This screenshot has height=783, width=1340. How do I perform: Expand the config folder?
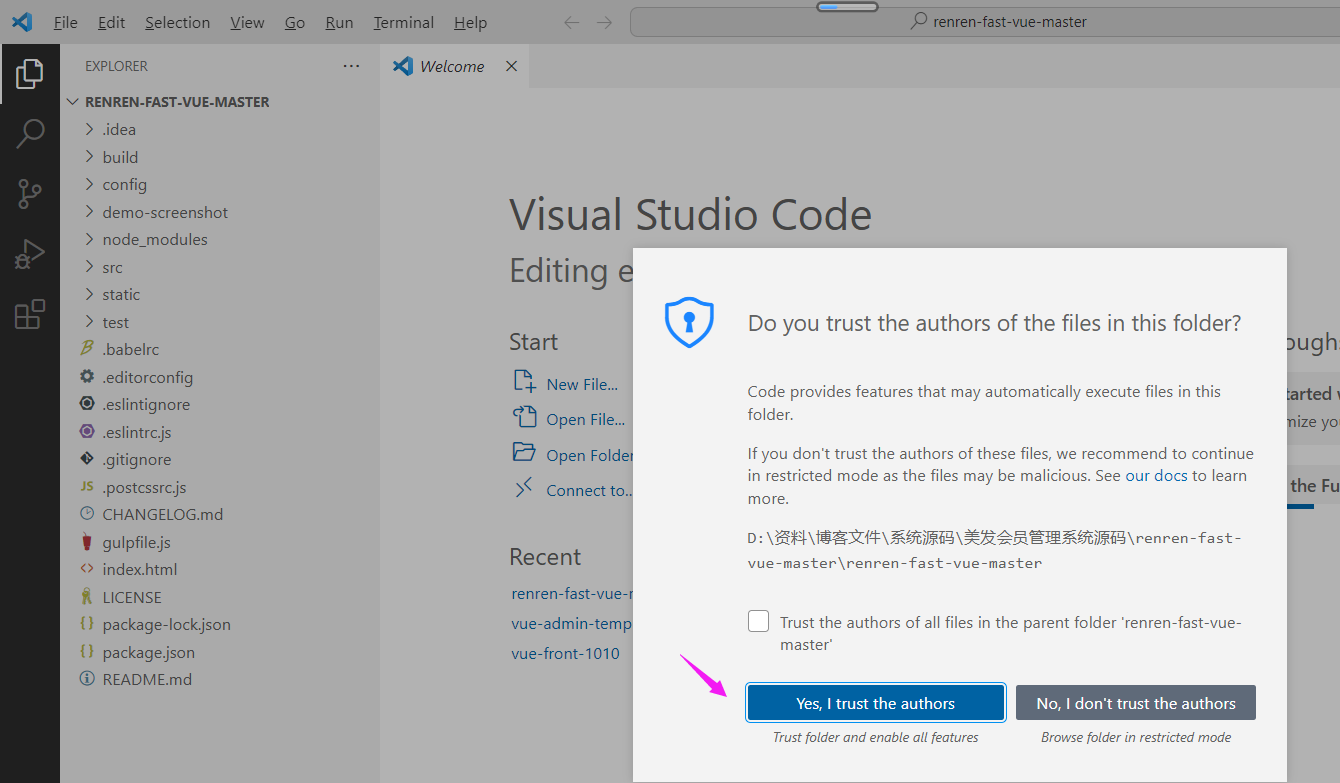click(x=89, y=184)
